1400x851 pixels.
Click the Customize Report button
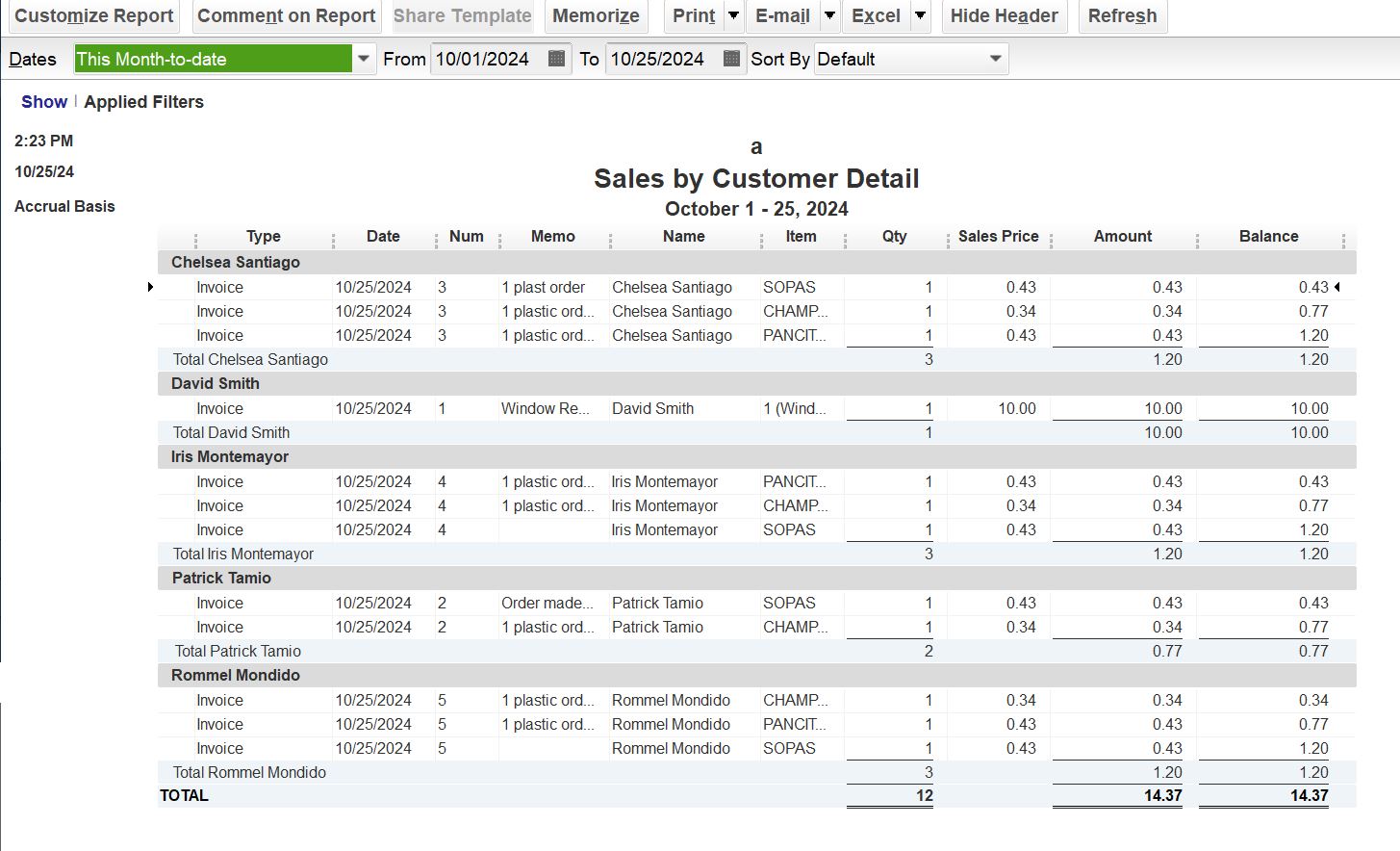pos(94,15)
